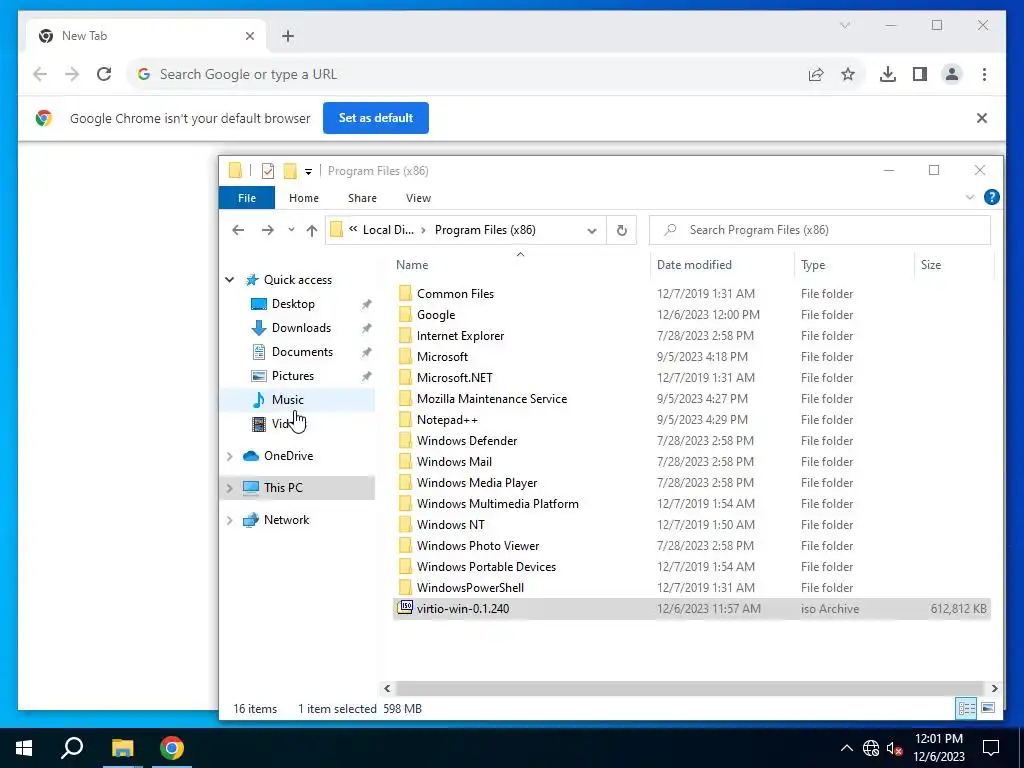
Task: Click the Search Program Files (x86) box
Action: coord(820,230)
